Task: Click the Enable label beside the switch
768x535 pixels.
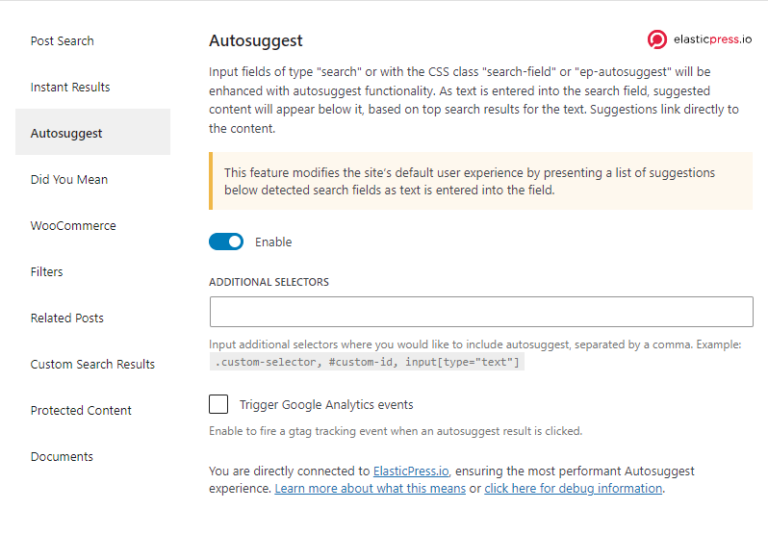Action: pos(273,242)
